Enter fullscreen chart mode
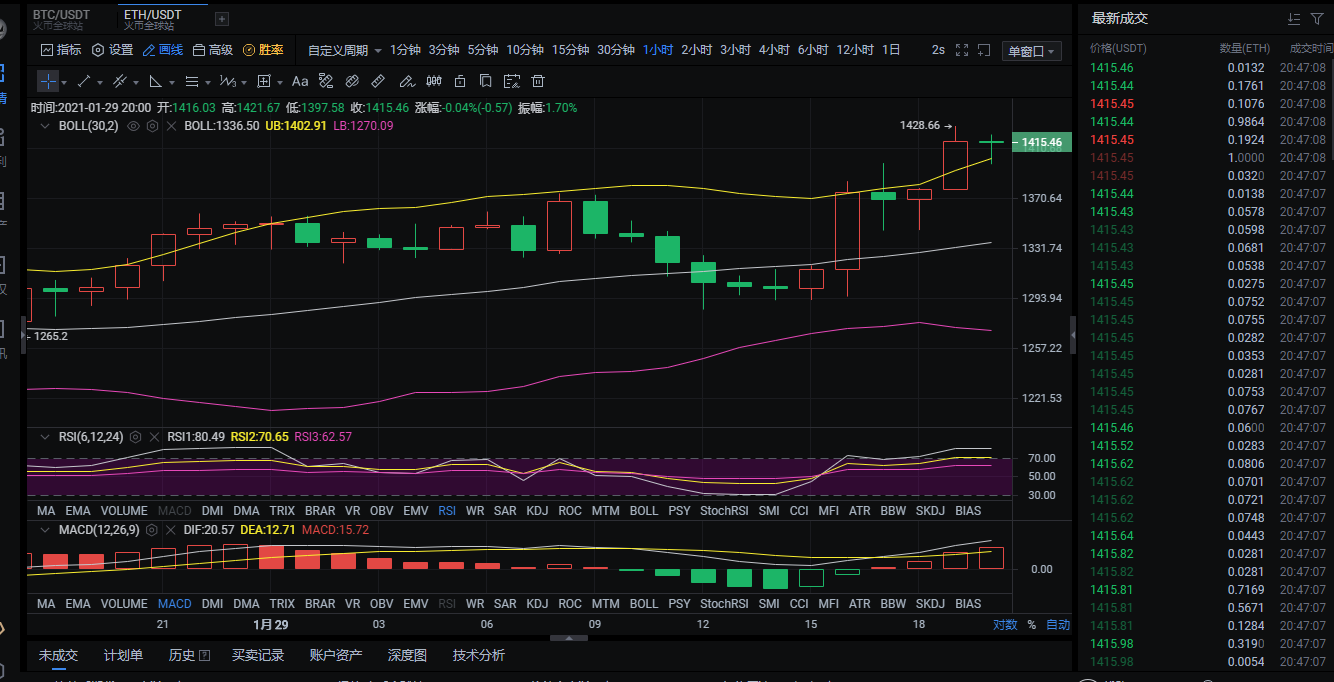 click(962, 50)
